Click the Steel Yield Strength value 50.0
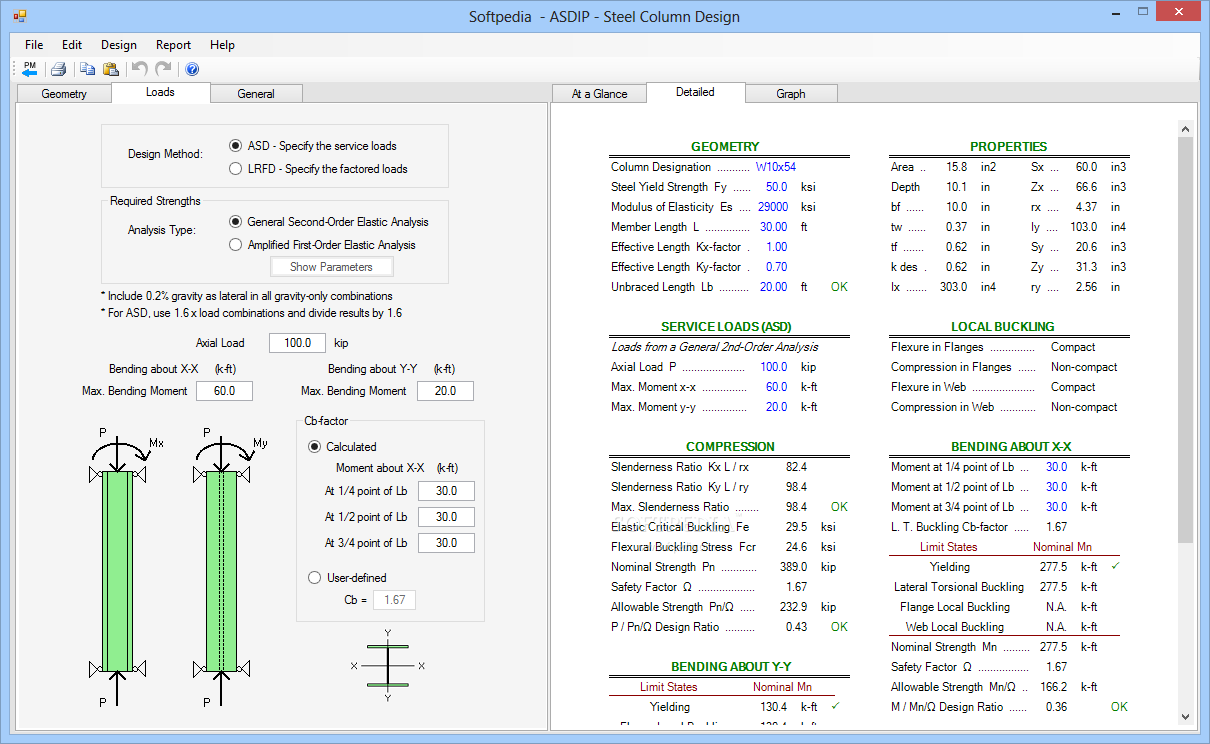 pos(776,187)
